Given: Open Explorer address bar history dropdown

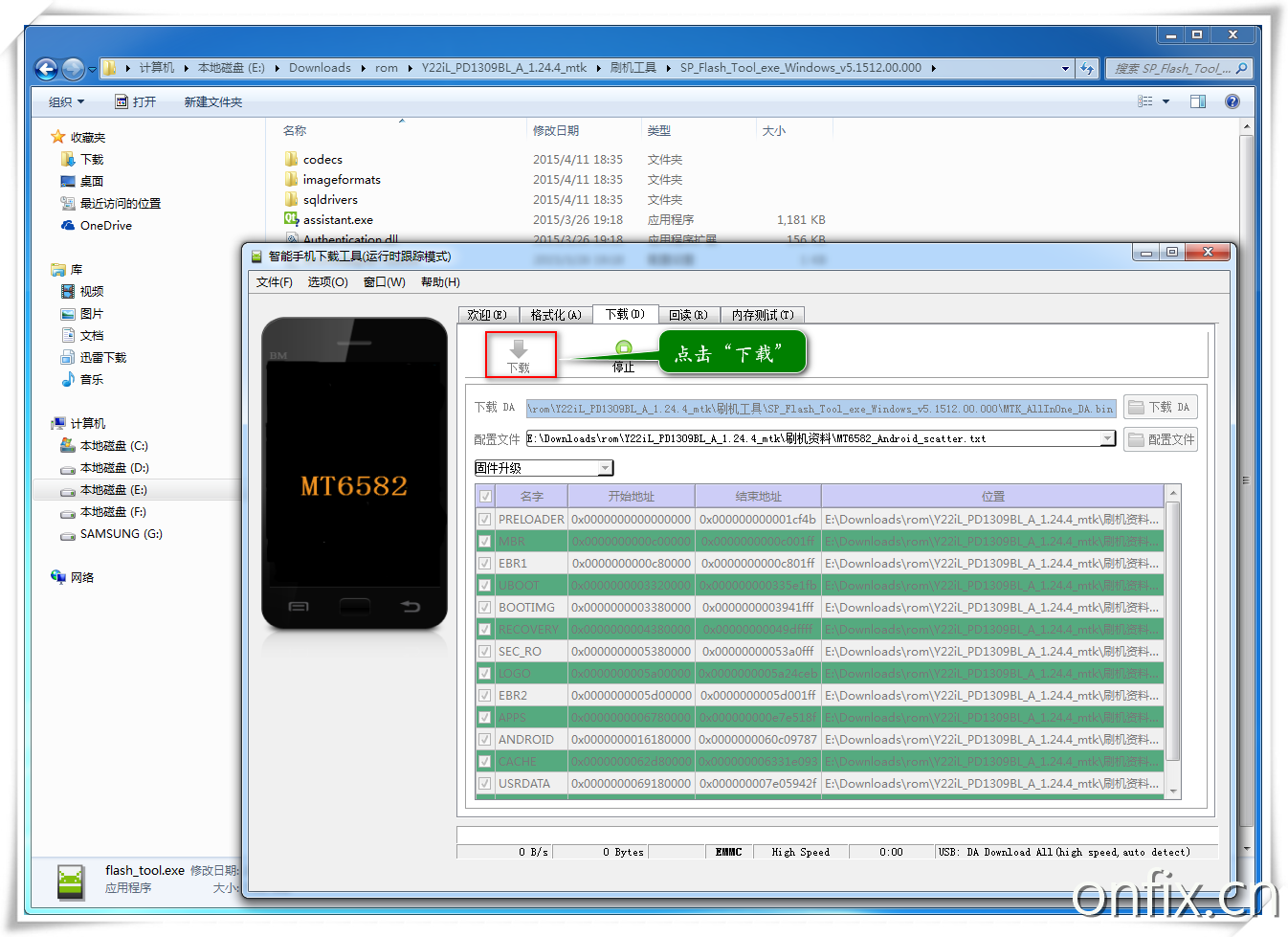Looking at the screenshot, I should coord(1065,69).
